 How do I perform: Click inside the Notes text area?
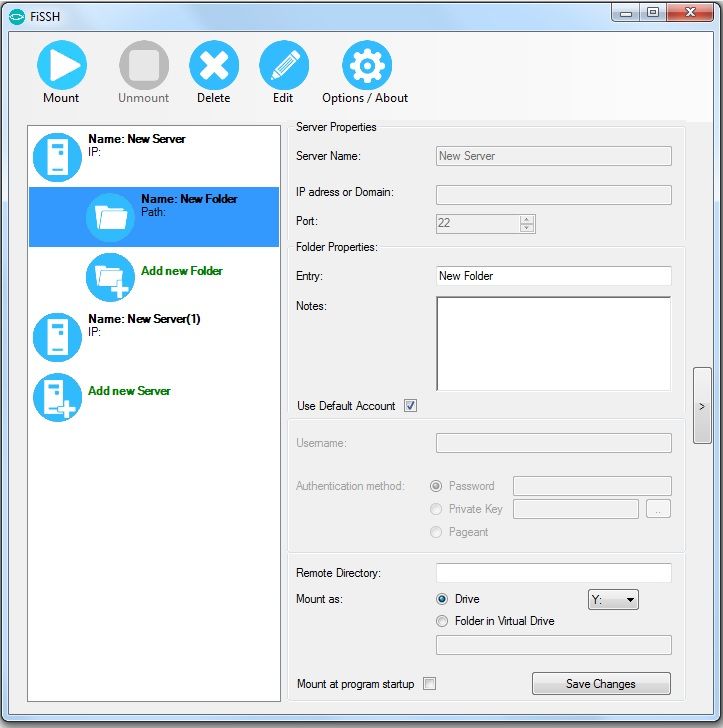tap(553, 343)
